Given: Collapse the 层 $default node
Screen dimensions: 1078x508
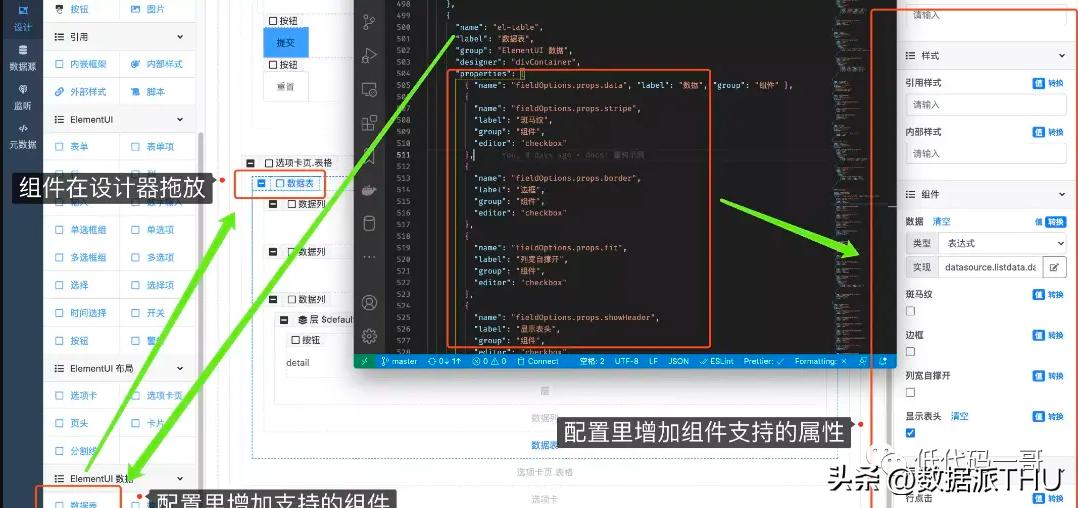Looking at the screenshot, I should [x=284, y=320].
